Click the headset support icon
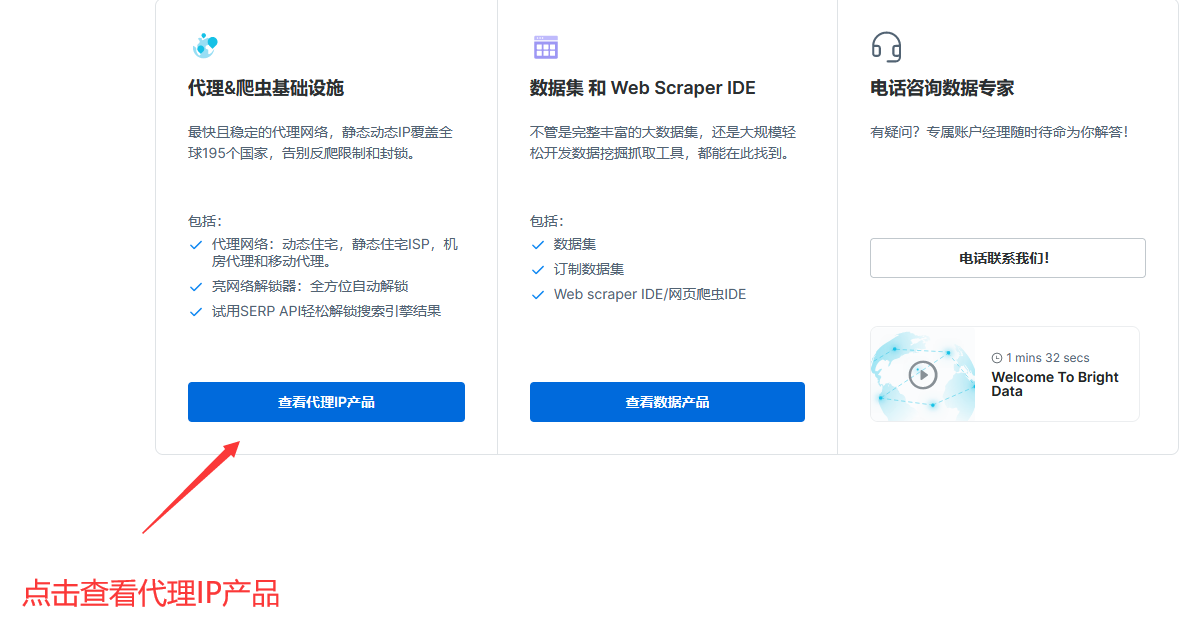 point(886,46)
